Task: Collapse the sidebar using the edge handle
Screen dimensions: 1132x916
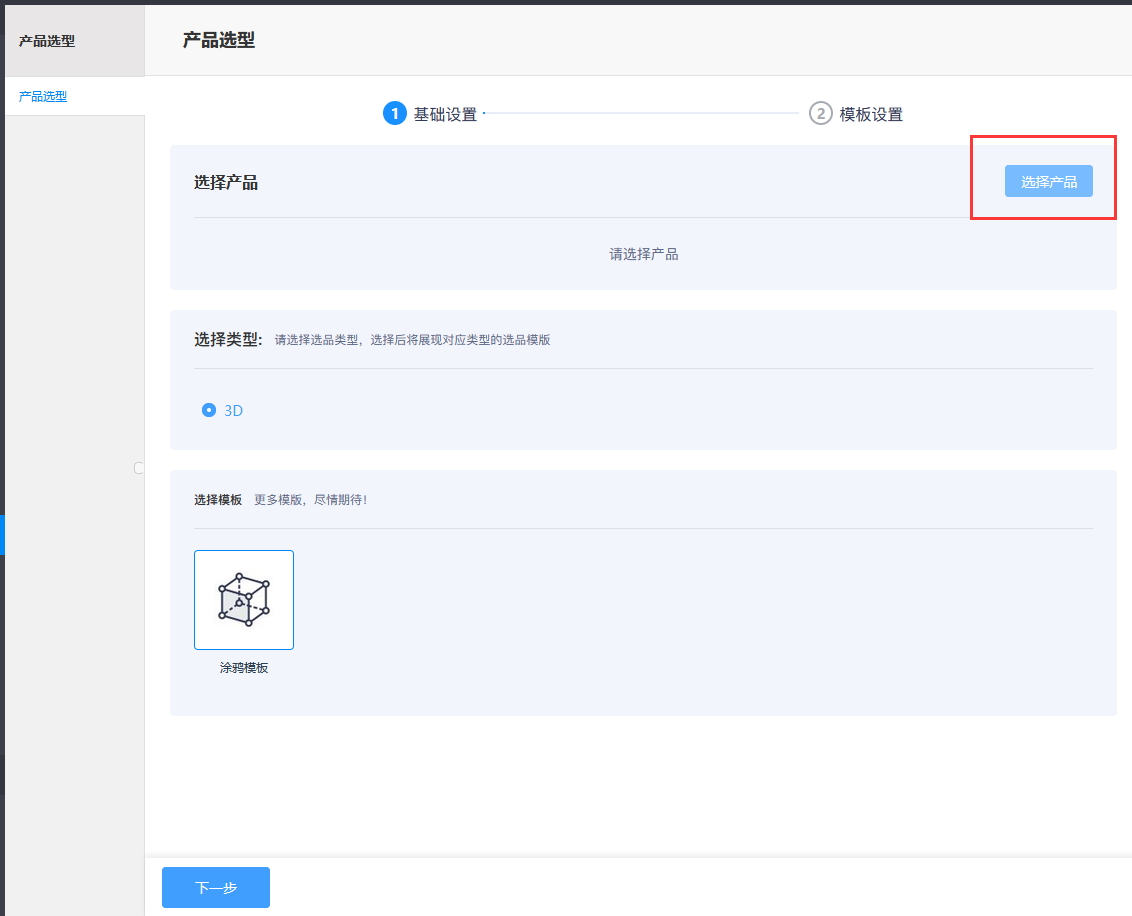Action: click(x=139, y=468)
